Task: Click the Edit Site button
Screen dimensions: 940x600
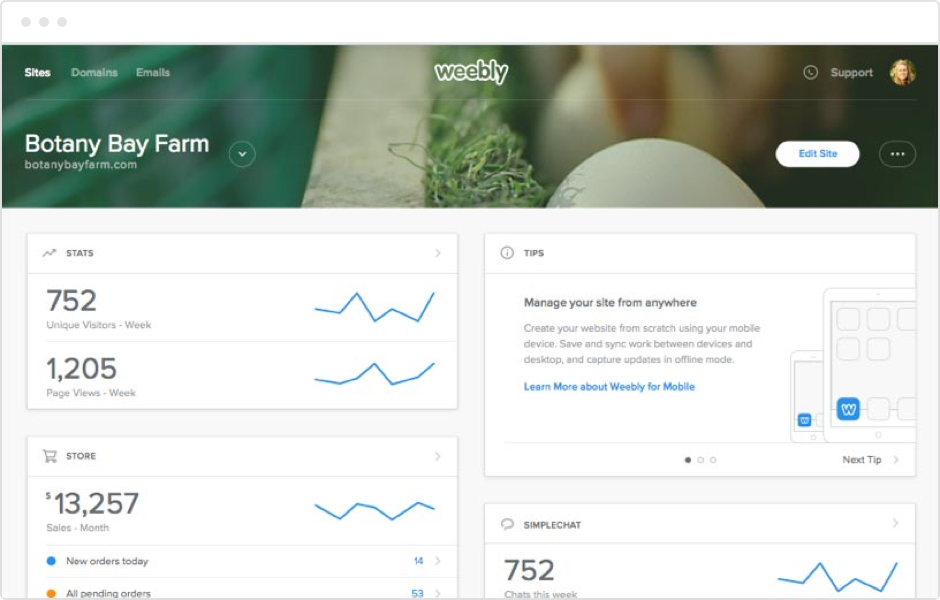Action: [817, 154]
